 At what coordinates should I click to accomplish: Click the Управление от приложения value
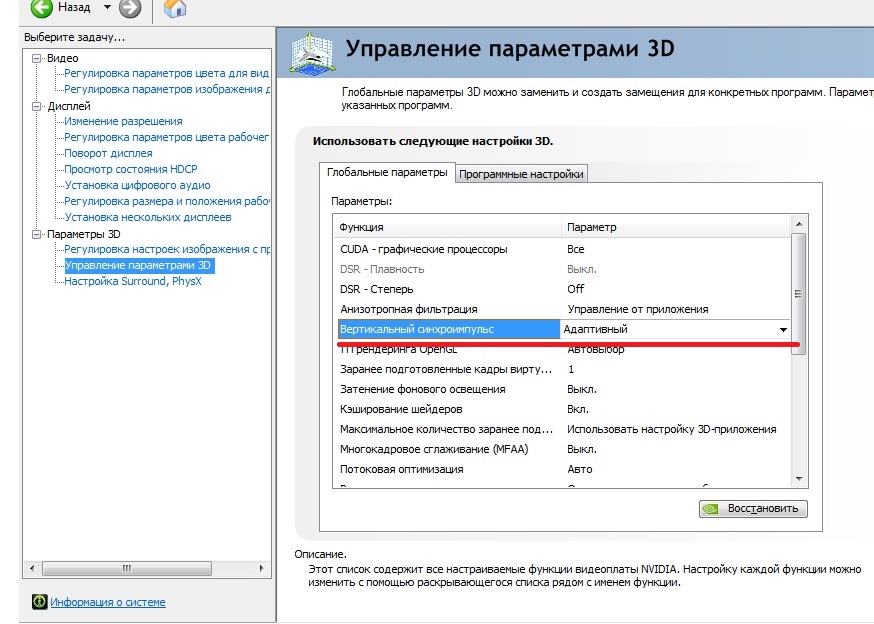638,309
